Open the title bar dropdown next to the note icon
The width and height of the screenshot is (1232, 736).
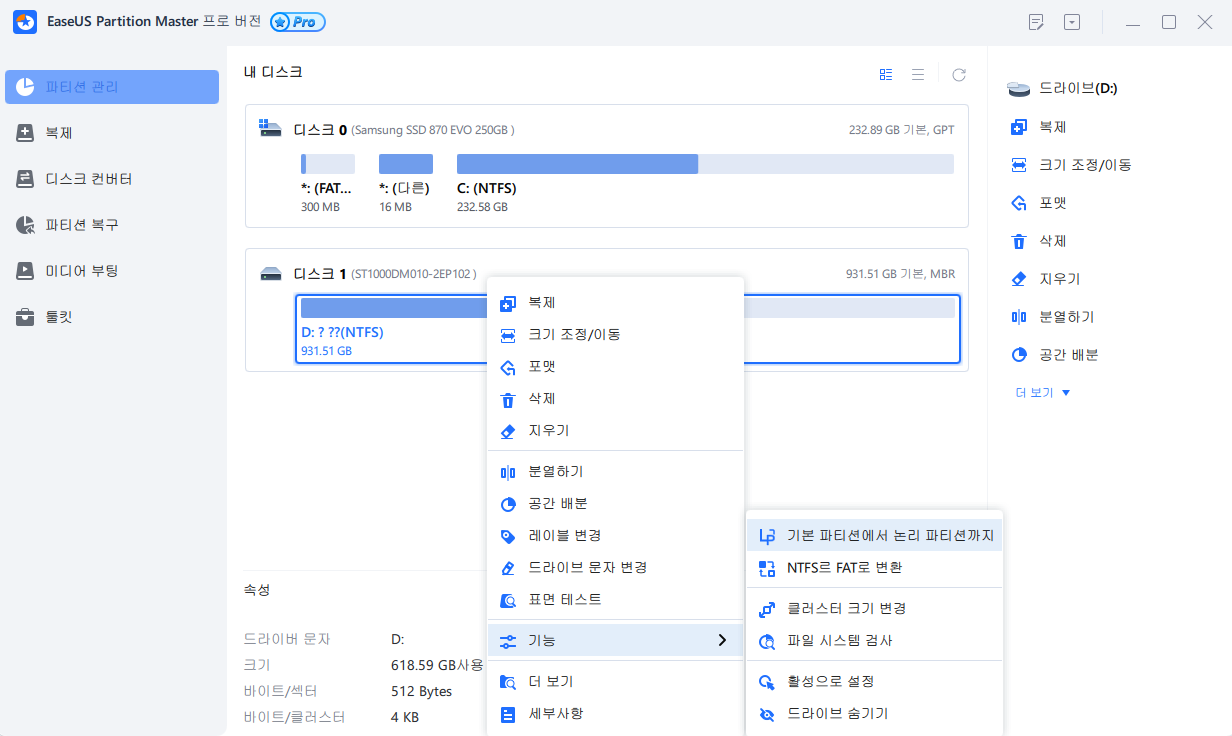coord(1072,21)
